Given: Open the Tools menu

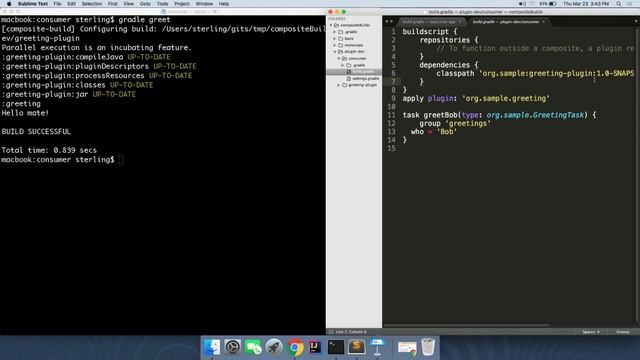Looking at the screenshot, I should (162, 4).
